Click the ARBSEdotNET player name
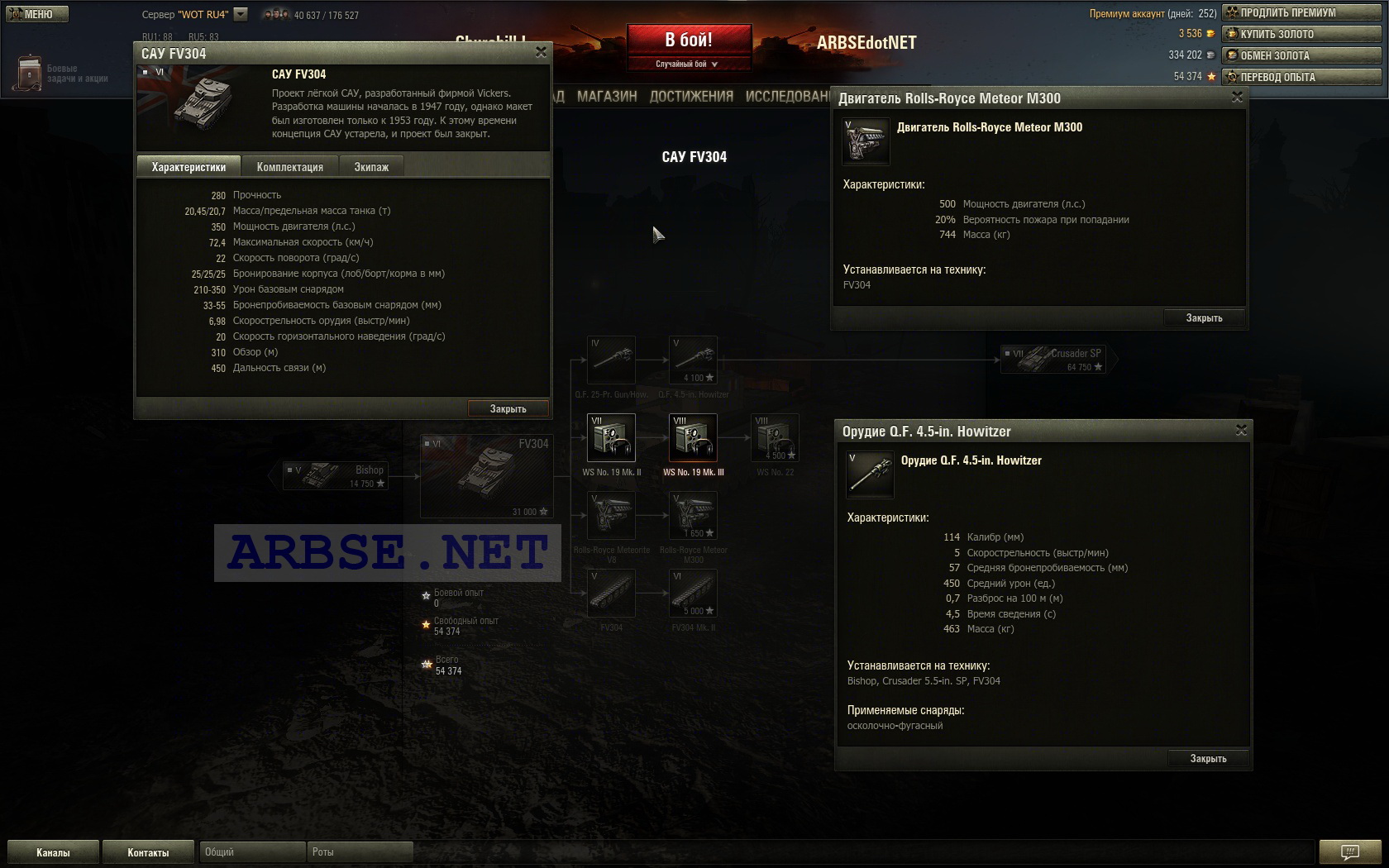Image resolution: width=1389 pixels, height=868 pixels. 866,43
